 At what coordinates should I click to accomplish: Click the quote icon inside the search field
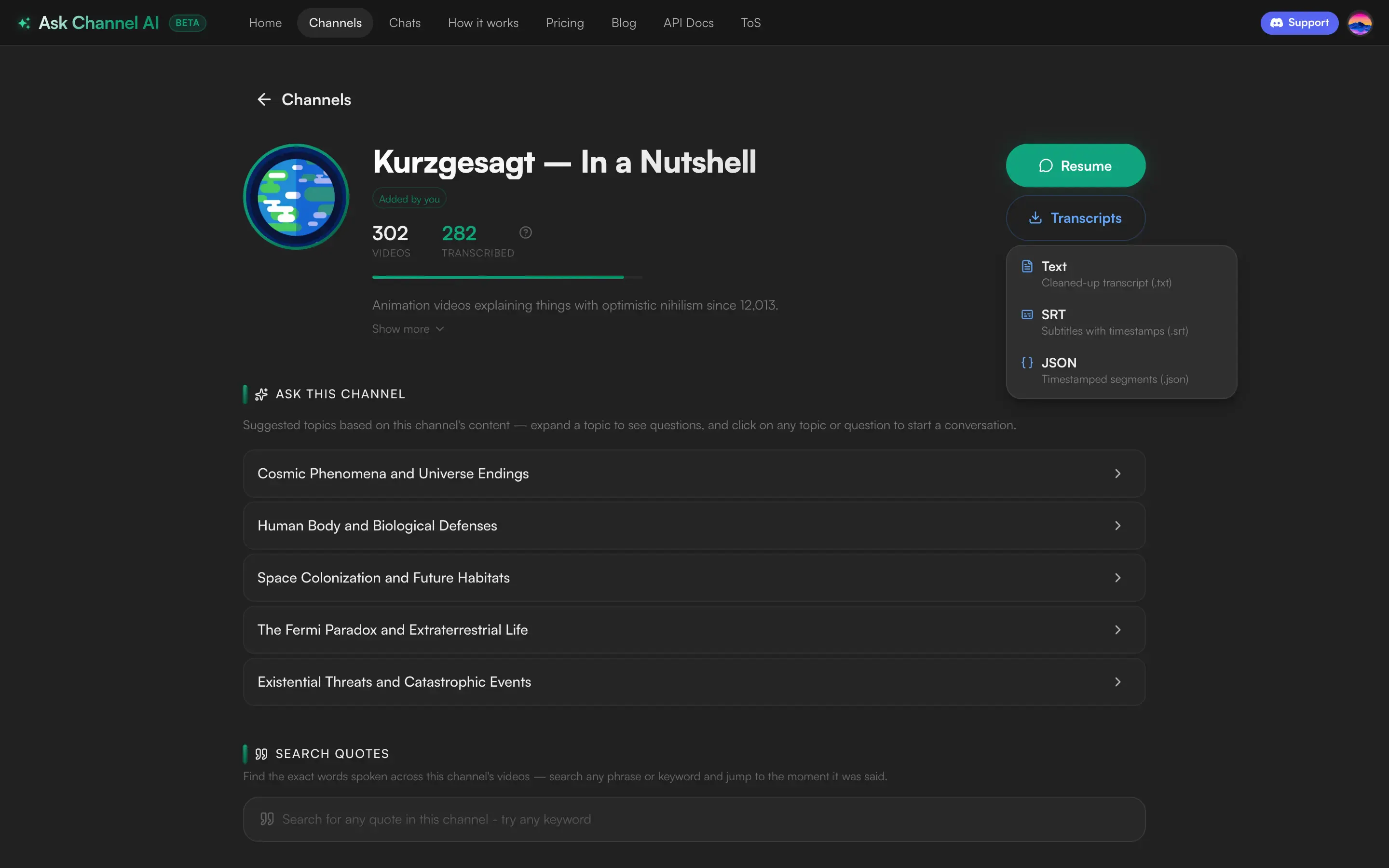pos(267,819)
